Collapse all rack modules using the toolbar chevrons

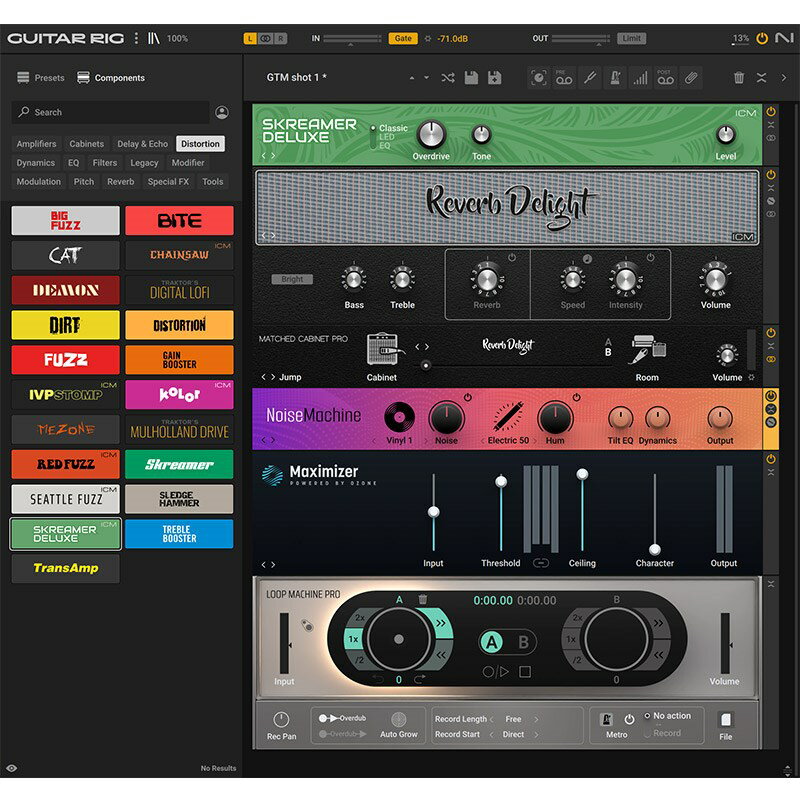pyautogui.click(x=761, y=78)
